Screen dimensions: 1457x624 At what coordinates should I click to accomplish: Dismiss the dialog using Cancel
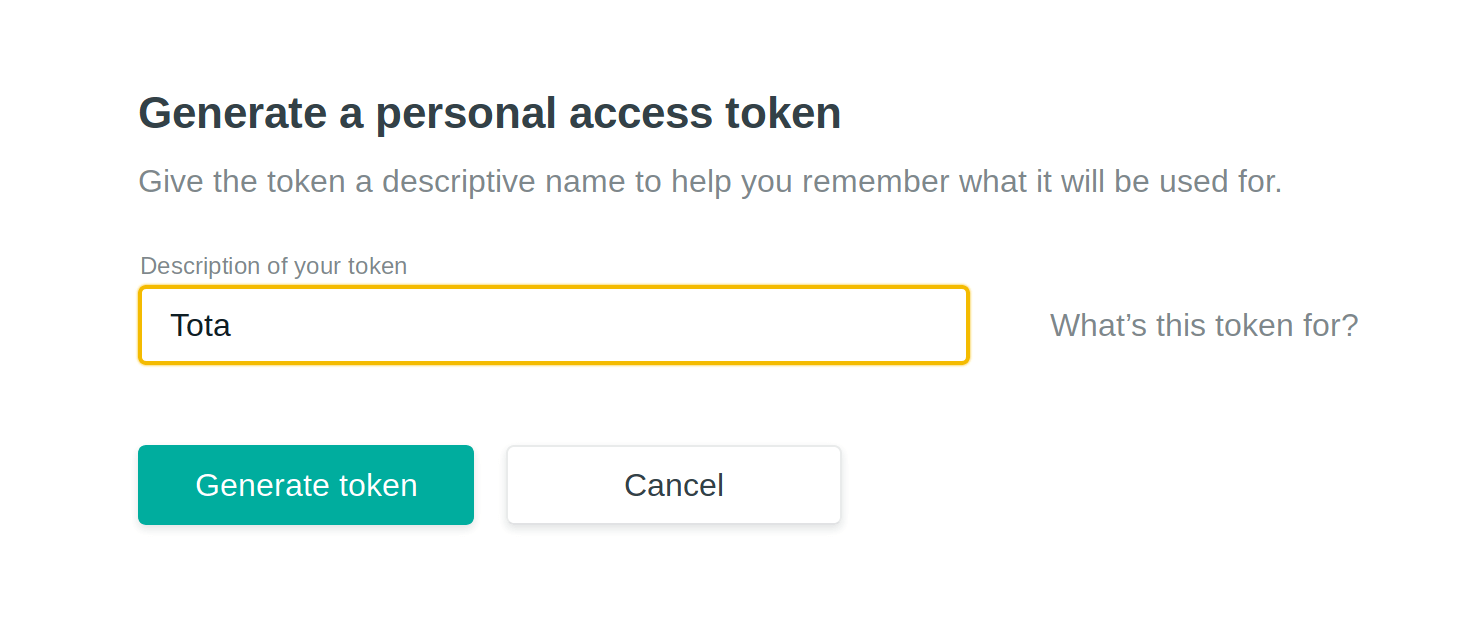pos(673,484)
